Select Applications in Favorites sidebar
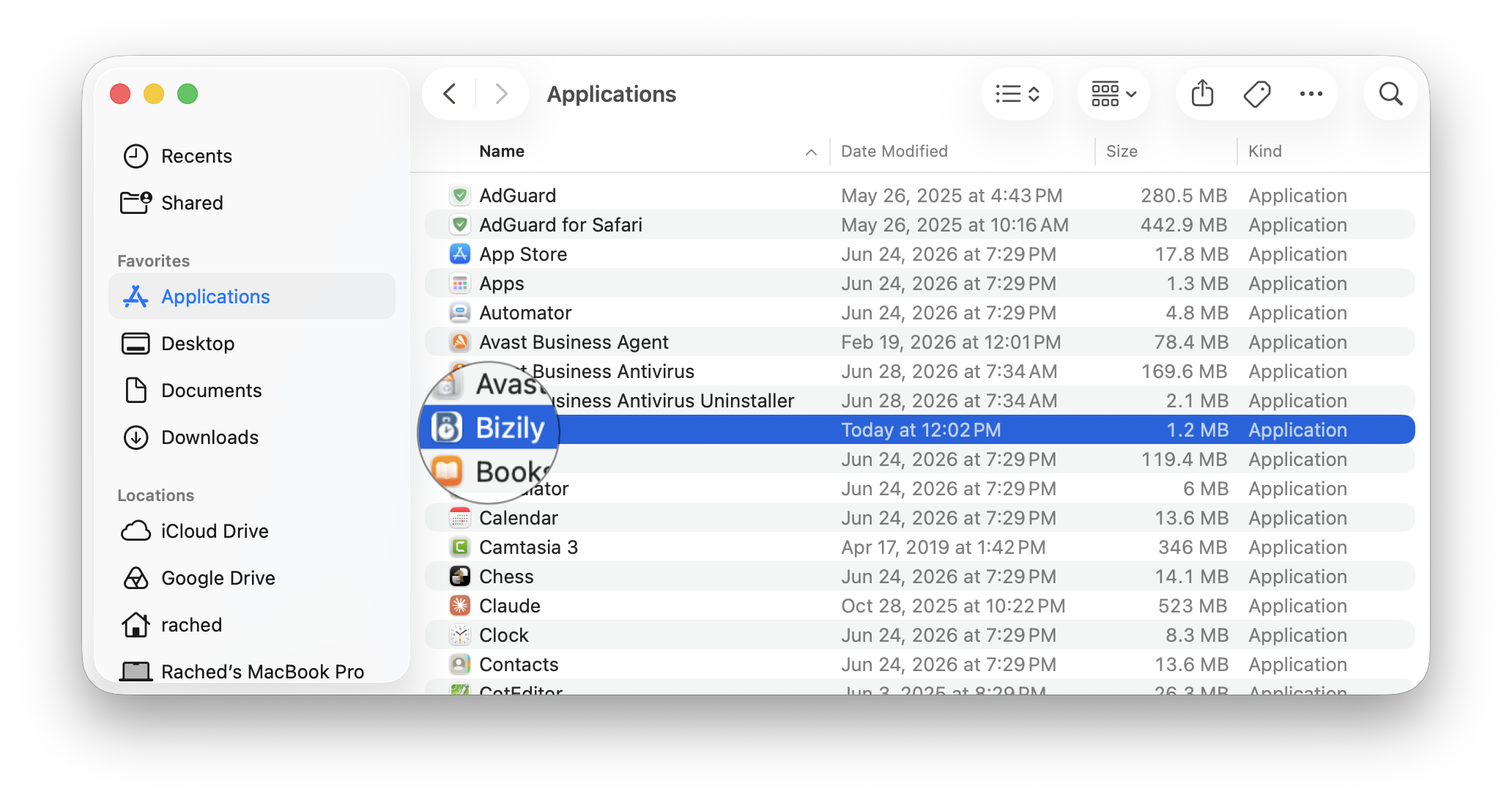Screen dimensions: 1512x803 (x=252, y=297)
